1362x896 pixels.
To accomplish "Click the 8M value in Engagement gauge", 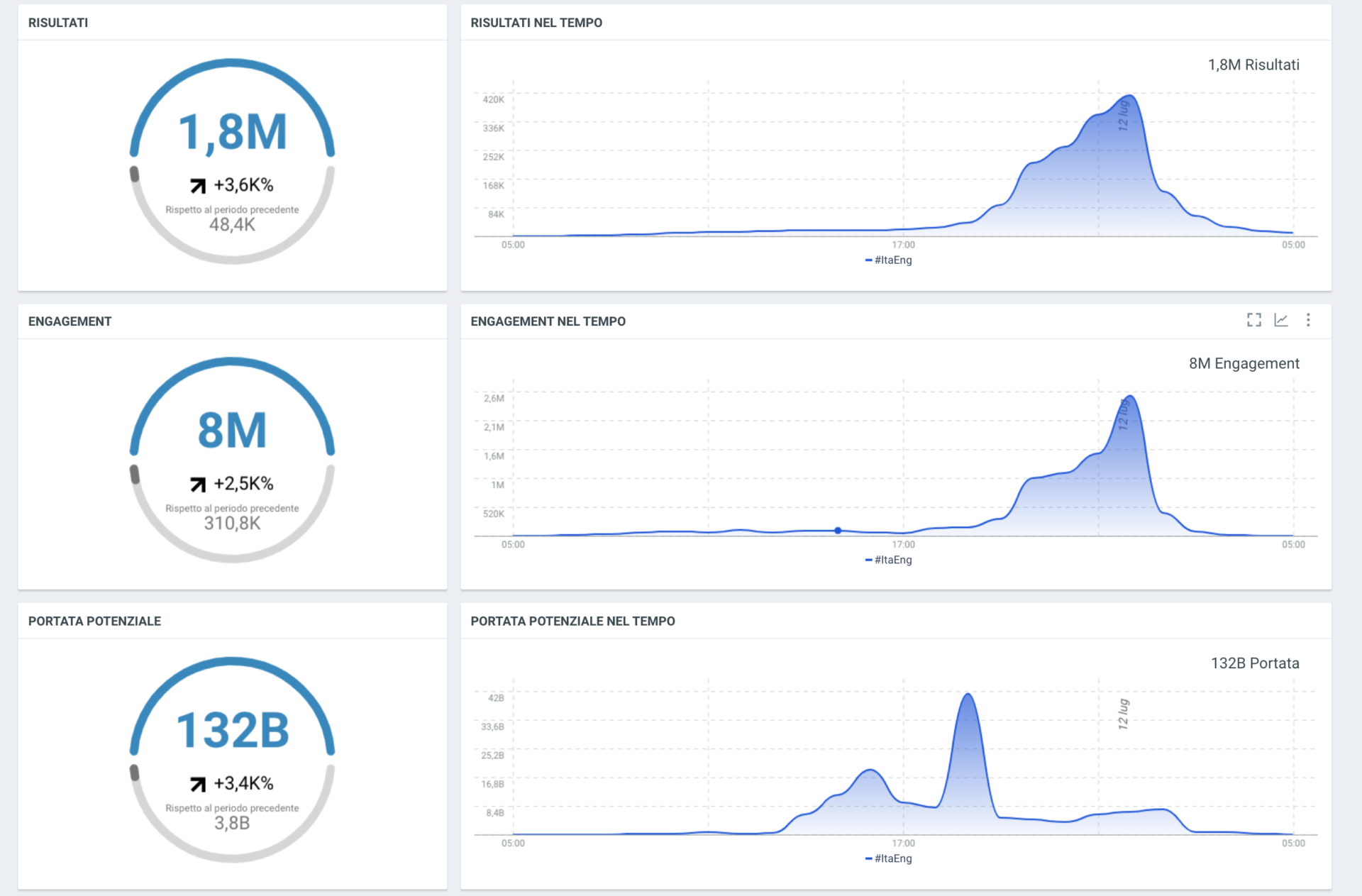I will click(x=233, y=431).
